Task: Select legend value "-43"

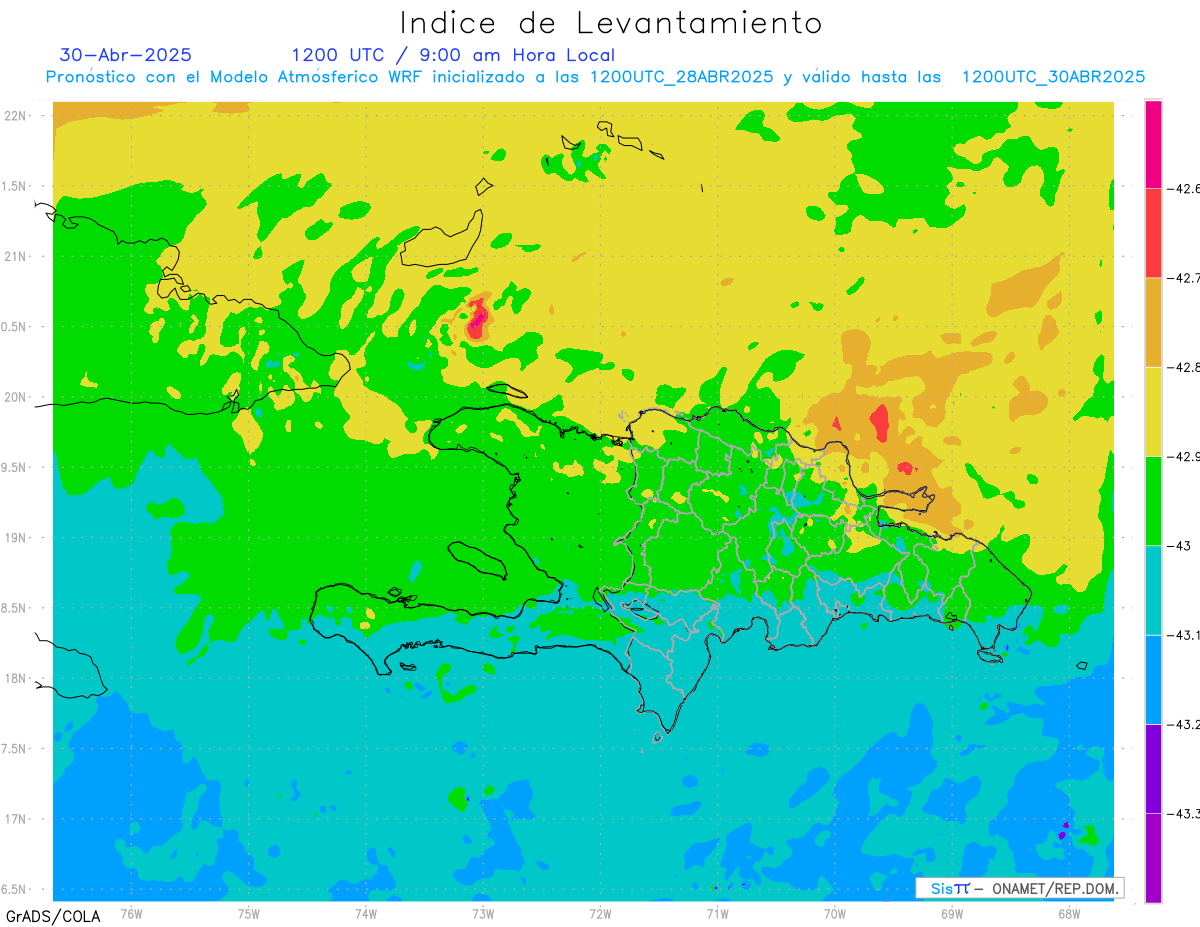Action: 1178,546
